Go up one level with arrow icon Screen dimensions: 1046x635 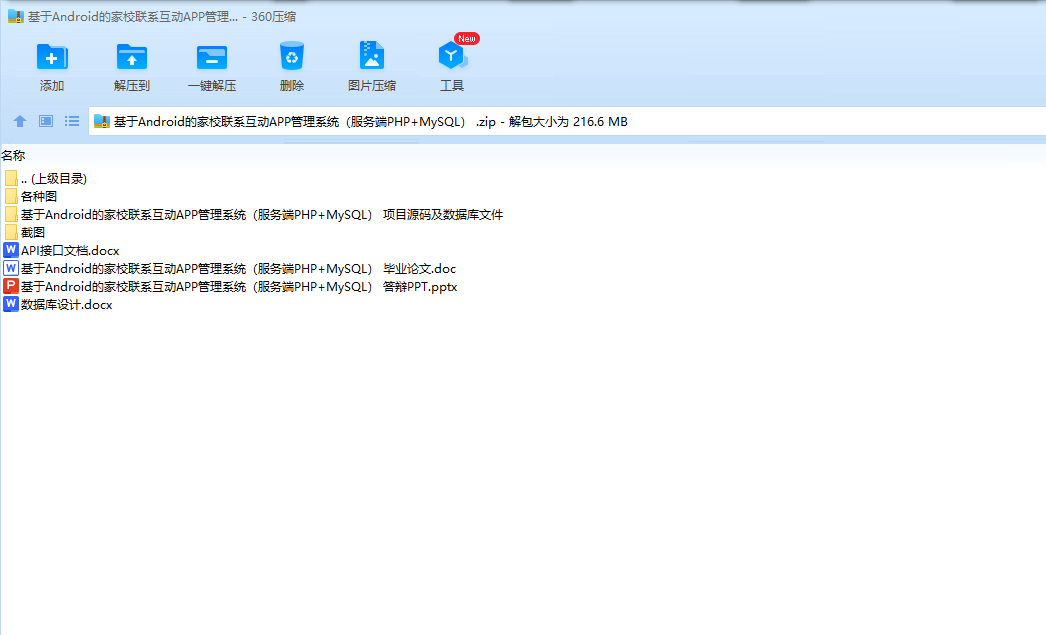[20, 121]
